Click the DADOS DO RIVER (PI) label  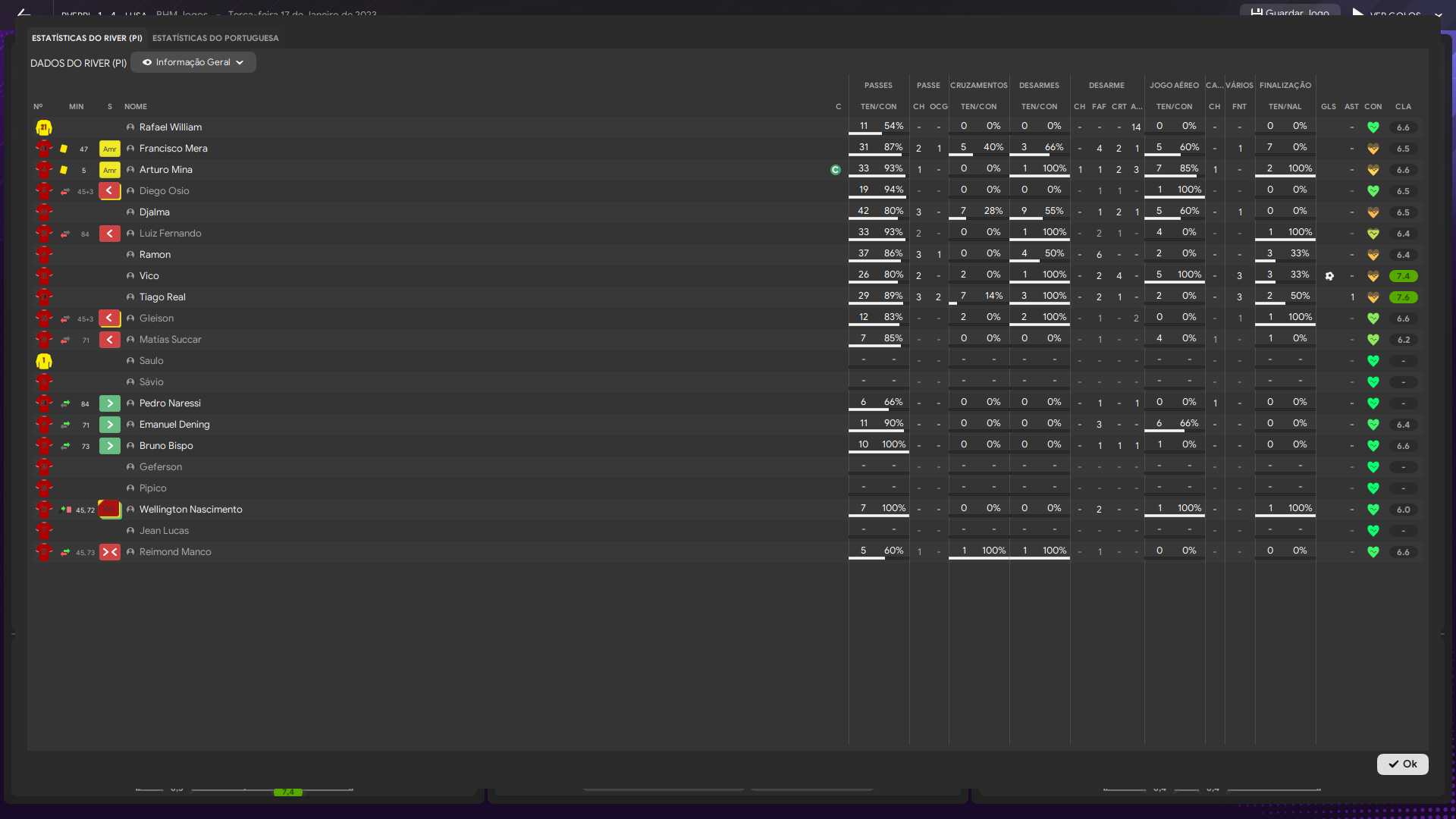(78, 63)
